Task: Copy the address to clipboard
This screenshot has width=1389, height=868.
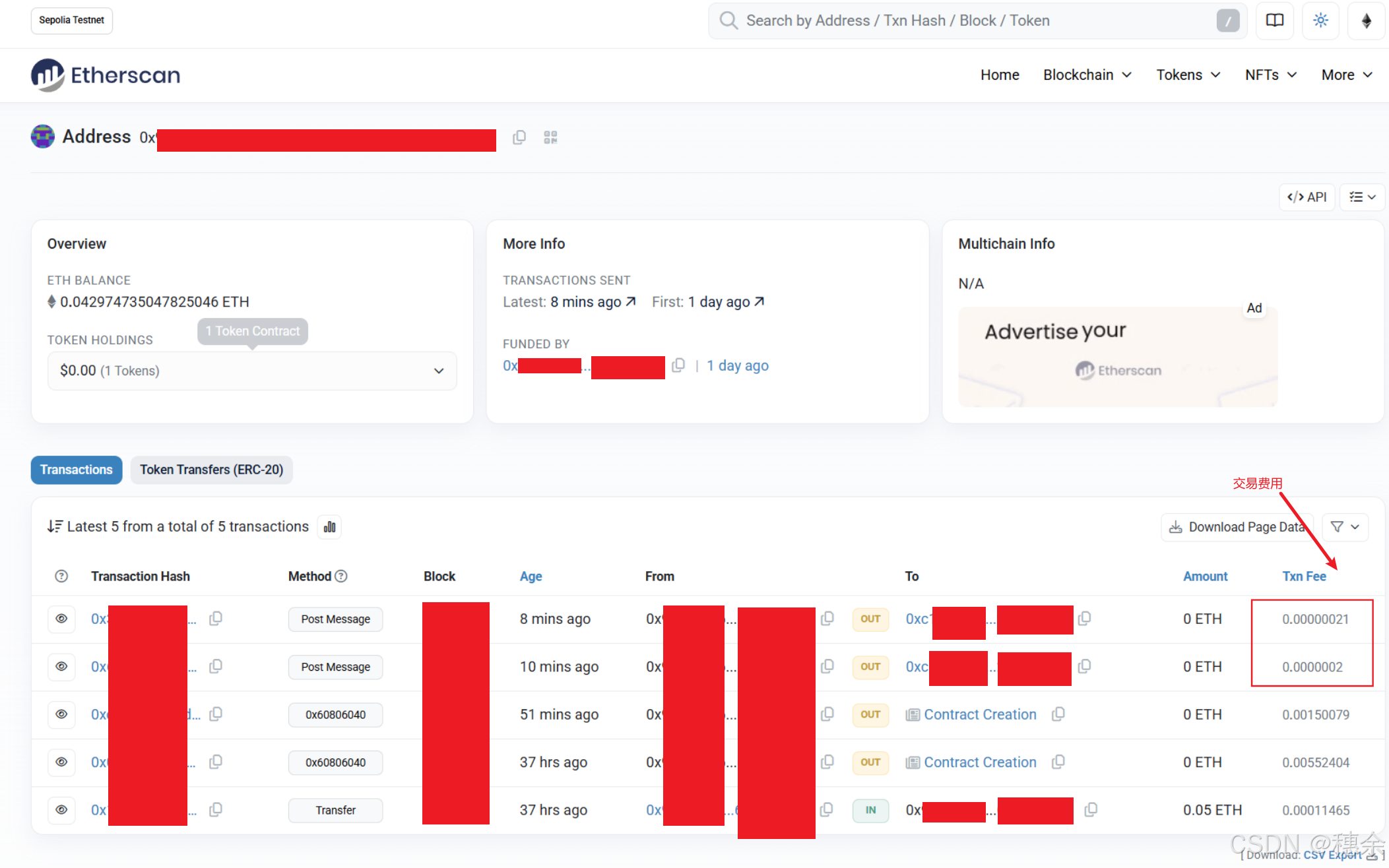Action: (x=519, y=137)
